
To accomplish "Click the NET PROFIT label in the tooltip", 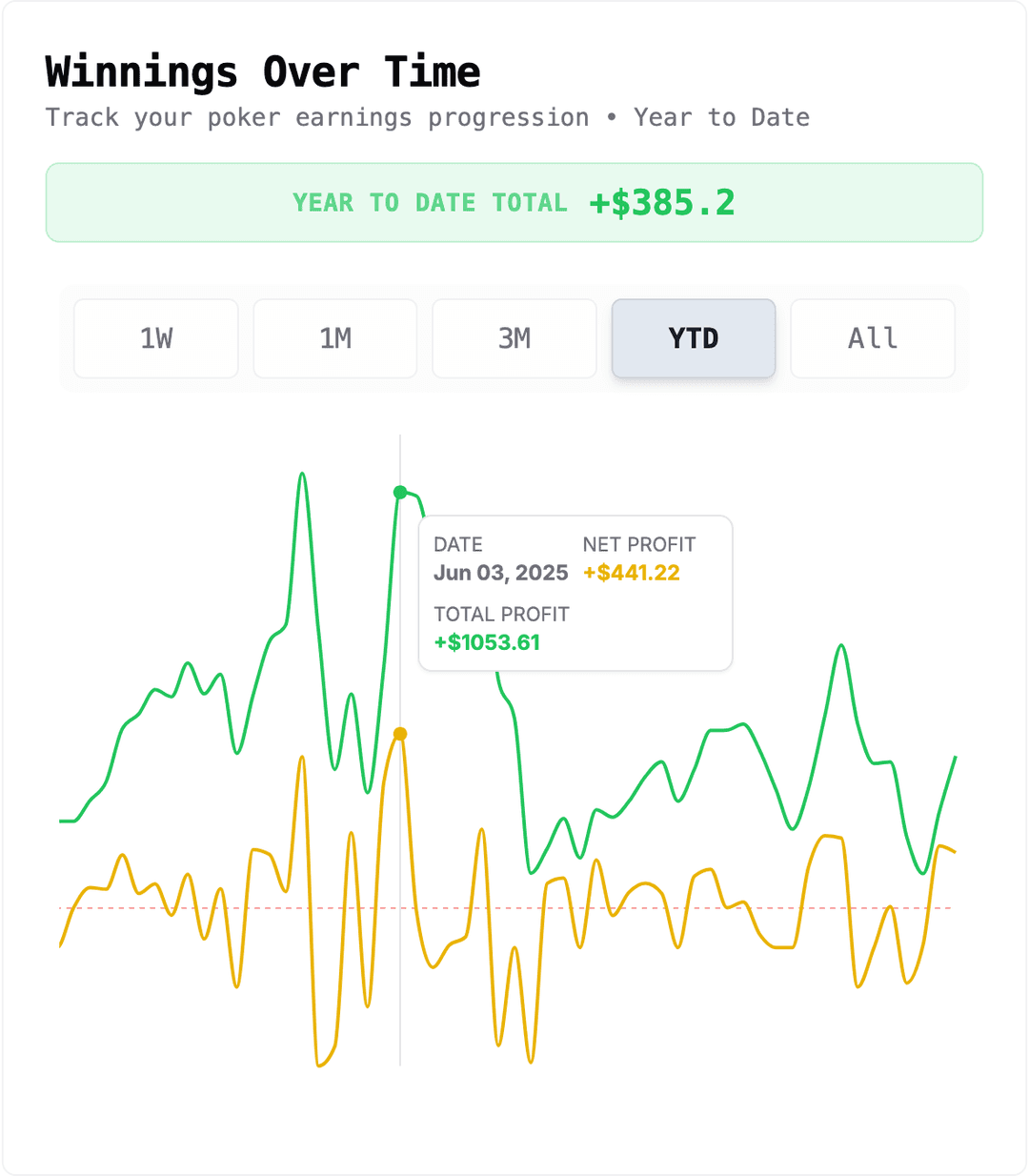I will coord(639,544).
